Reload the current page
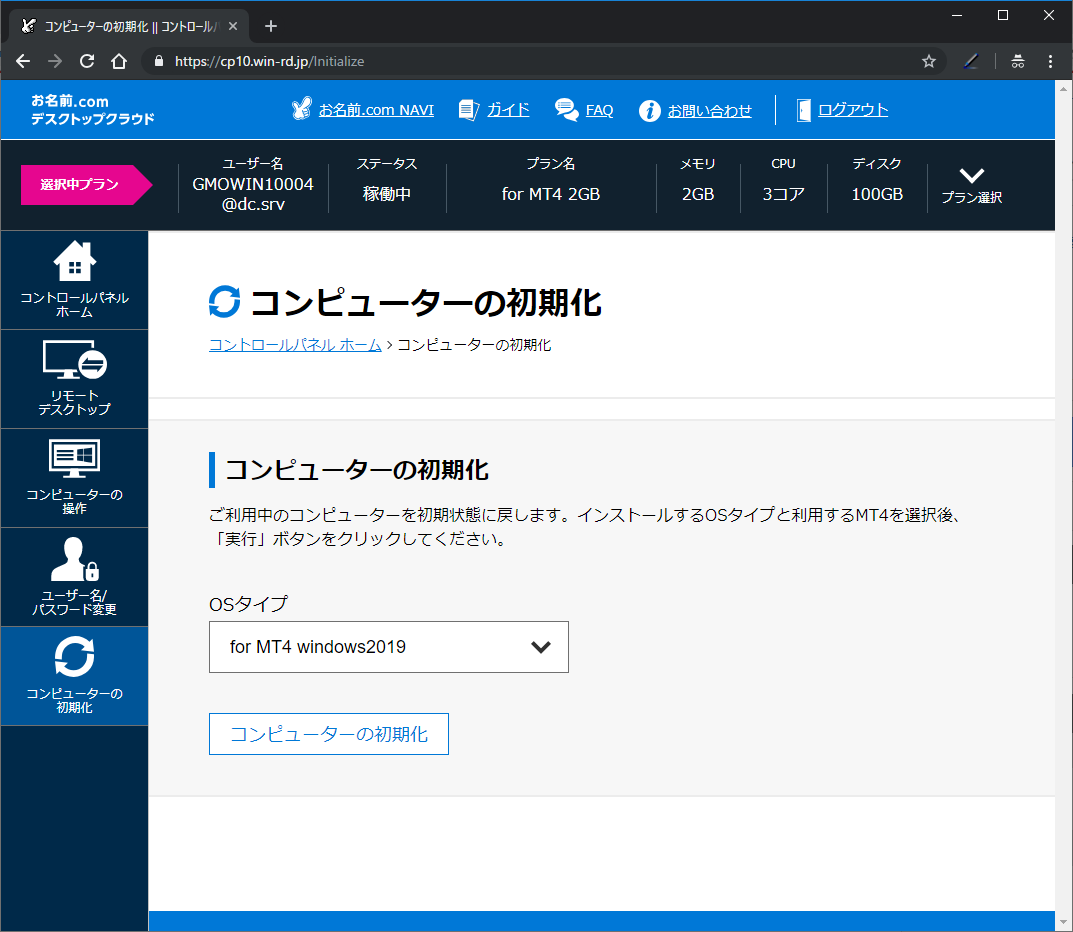This screenshot has height=932, width=1073. point(87,62)
